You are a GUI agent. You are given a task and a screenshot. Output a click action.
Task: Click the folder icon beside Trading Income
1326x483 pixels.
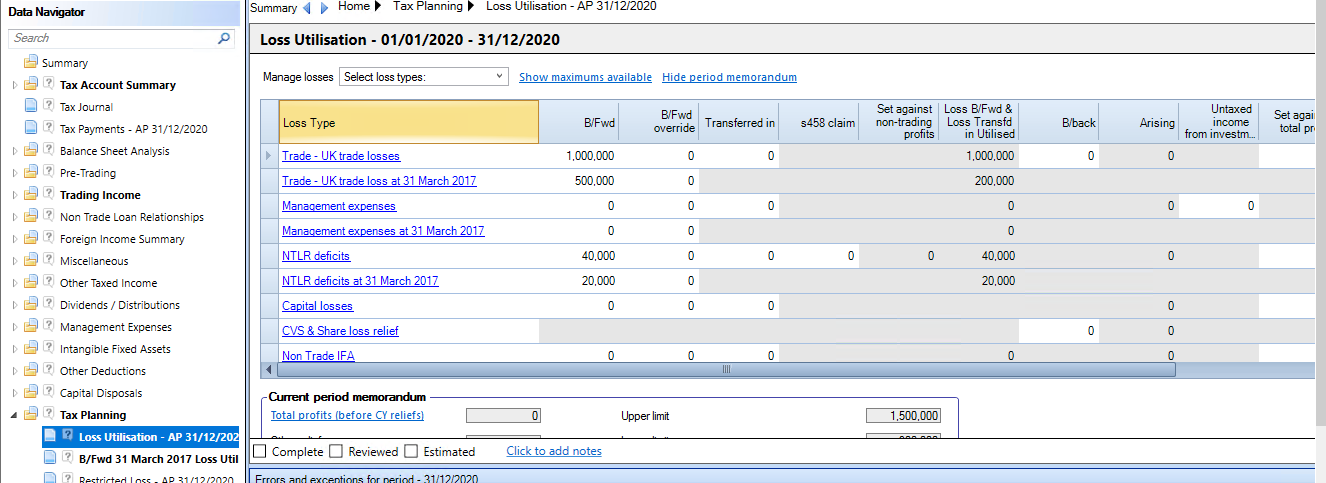pyautogui.click(x=30, y=195)
